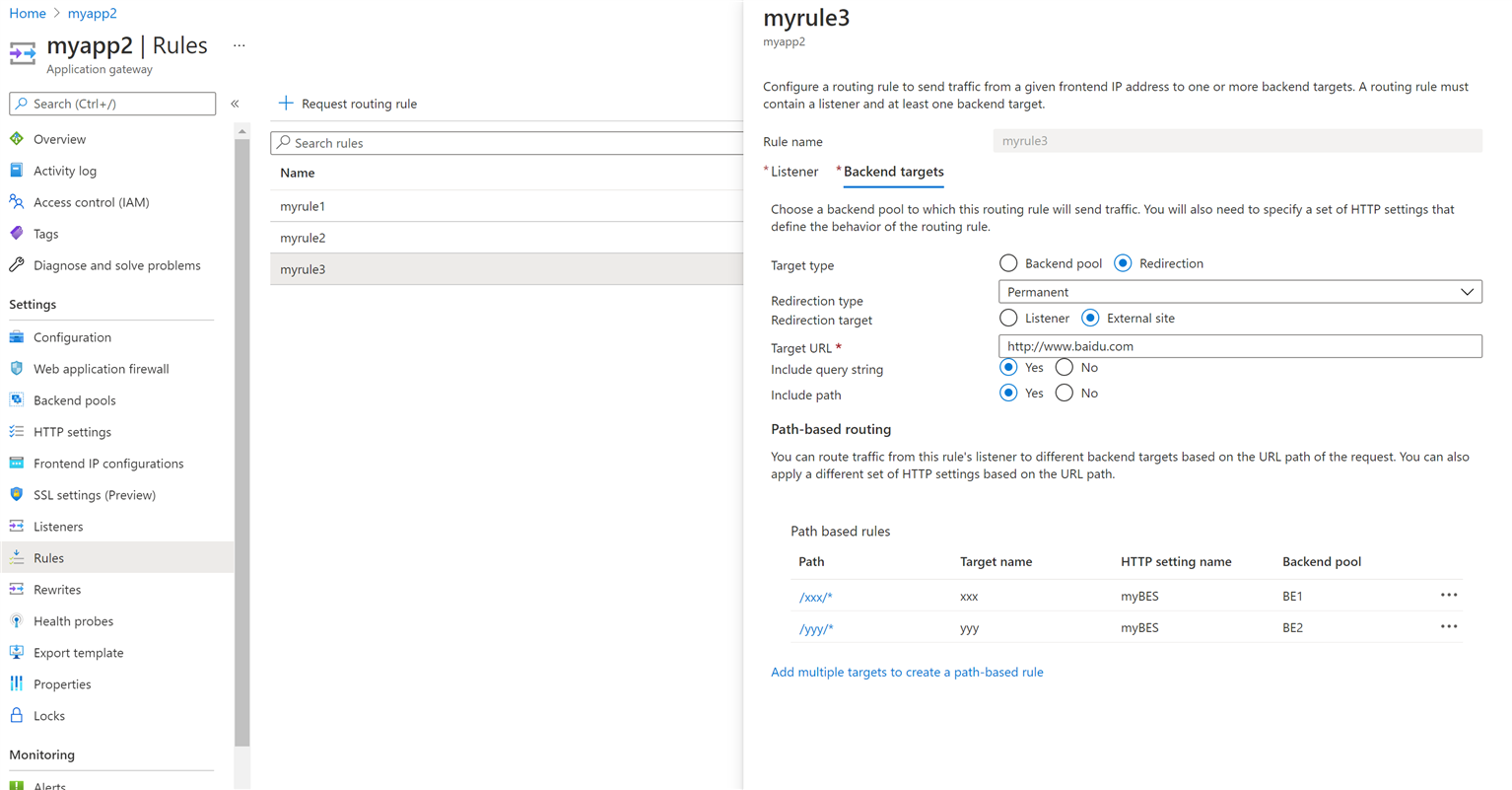Click the Web application firewall shield icon
Image resolution: width=1512 pixels, height=790 pixels.
(17, 369)
